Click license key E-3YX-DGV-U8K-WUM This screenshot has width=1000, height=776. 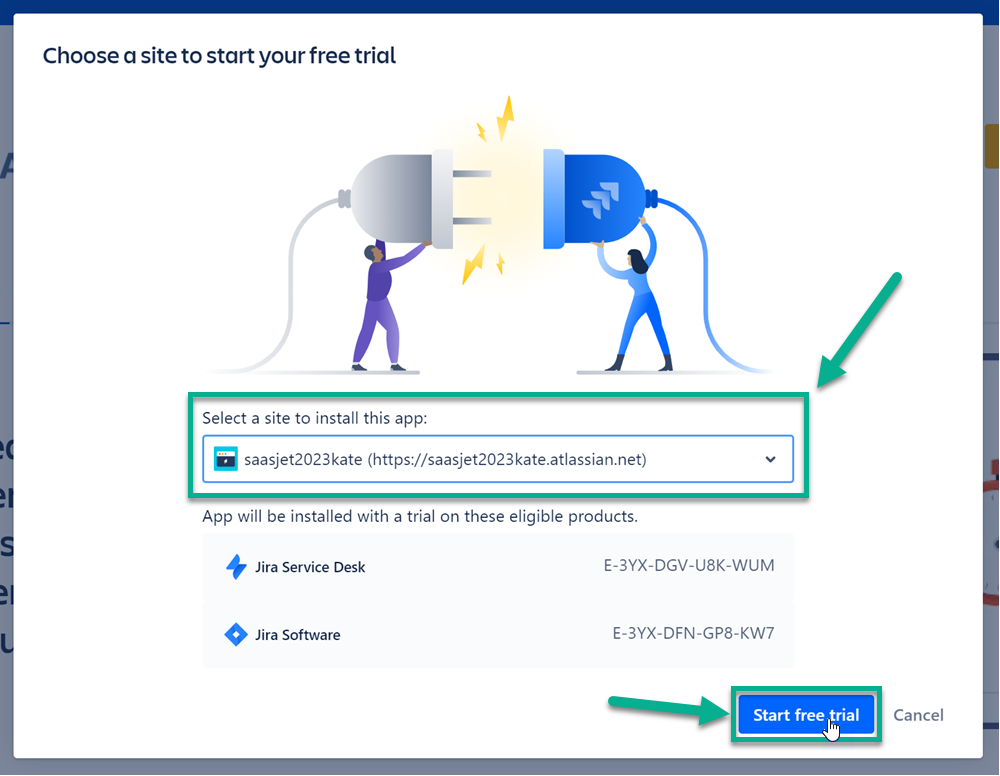[689, 566]
